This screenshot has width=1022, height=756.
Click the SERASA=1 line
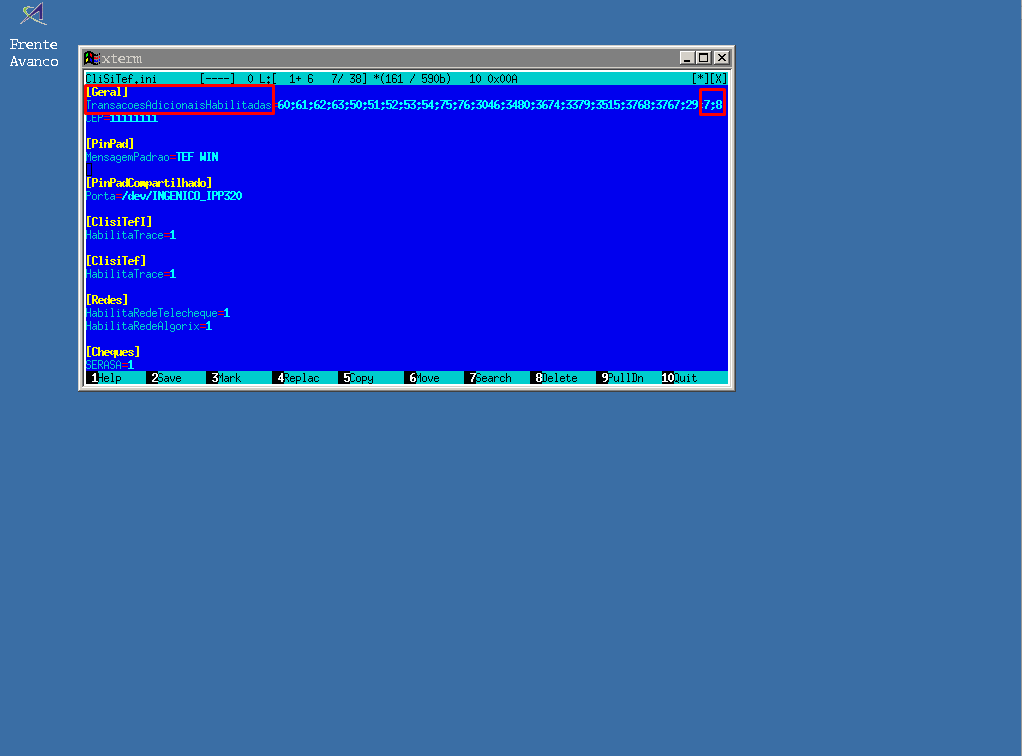(x=110, y=366)
